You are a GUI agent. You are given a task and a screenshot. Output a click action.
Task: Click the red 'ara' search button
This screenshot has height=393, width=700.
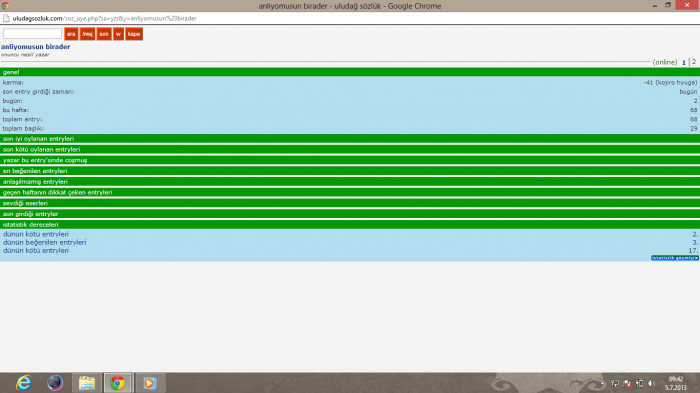pos(71,34)
